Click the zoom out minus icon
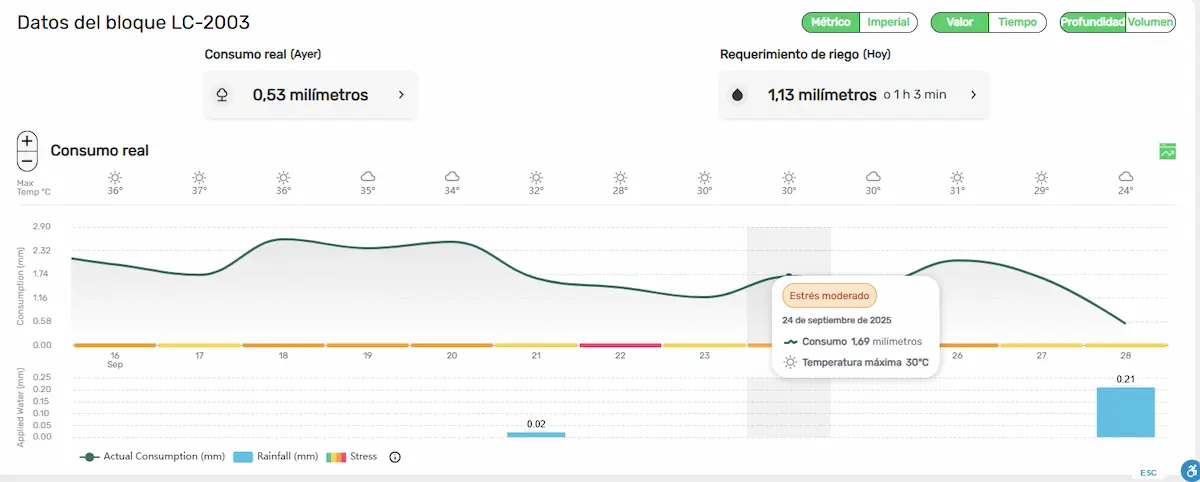 (28, 160)
